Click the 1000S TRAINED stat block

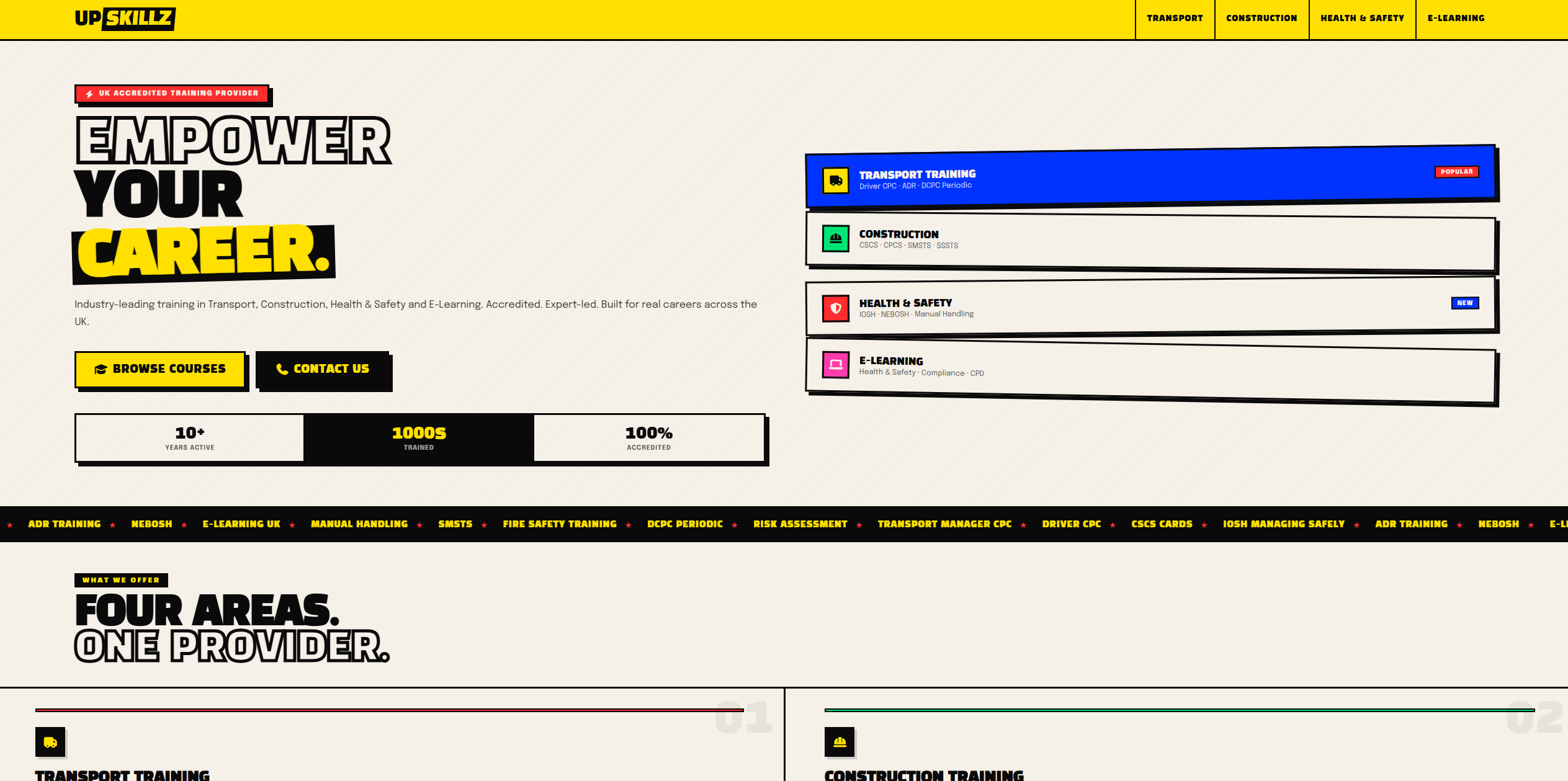tap(418, 438)
